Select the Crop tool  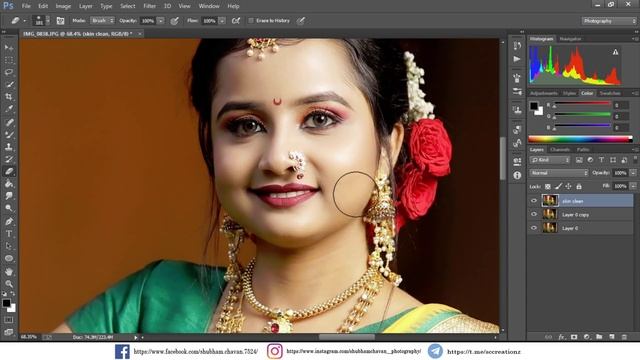(9, 97)
